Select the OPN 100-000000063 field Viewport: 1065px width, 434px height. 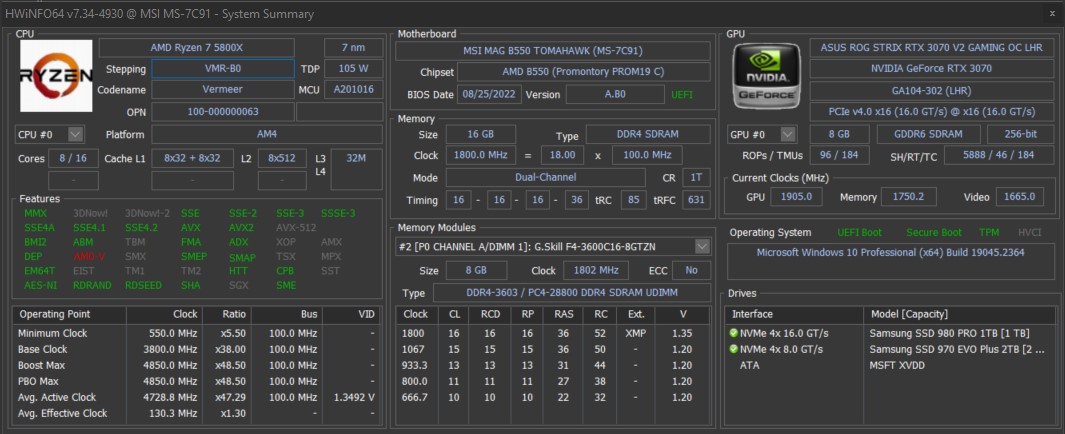pos(223,111)
